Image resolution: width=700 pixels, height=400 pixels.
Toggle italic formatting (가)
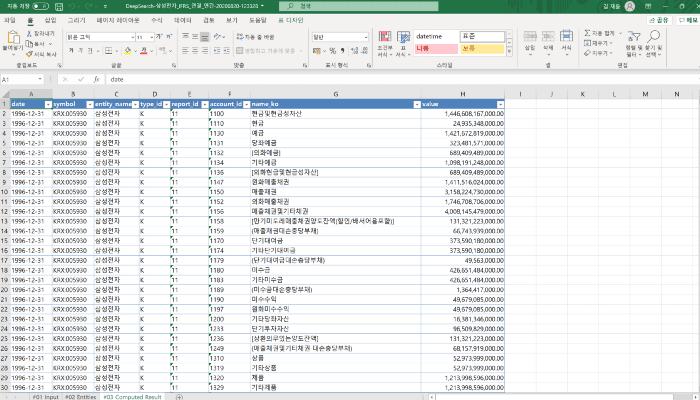81,51
